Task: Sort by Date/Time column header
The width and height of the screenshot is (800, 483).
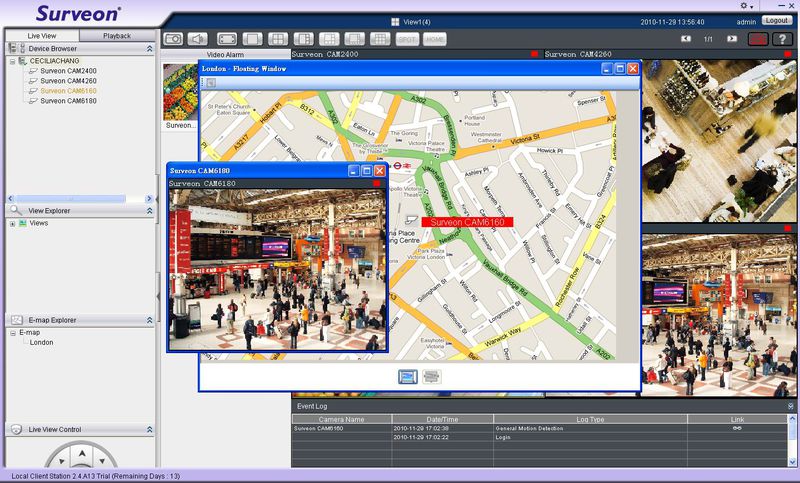Action: pyautogui.click(x=442, y=419)
